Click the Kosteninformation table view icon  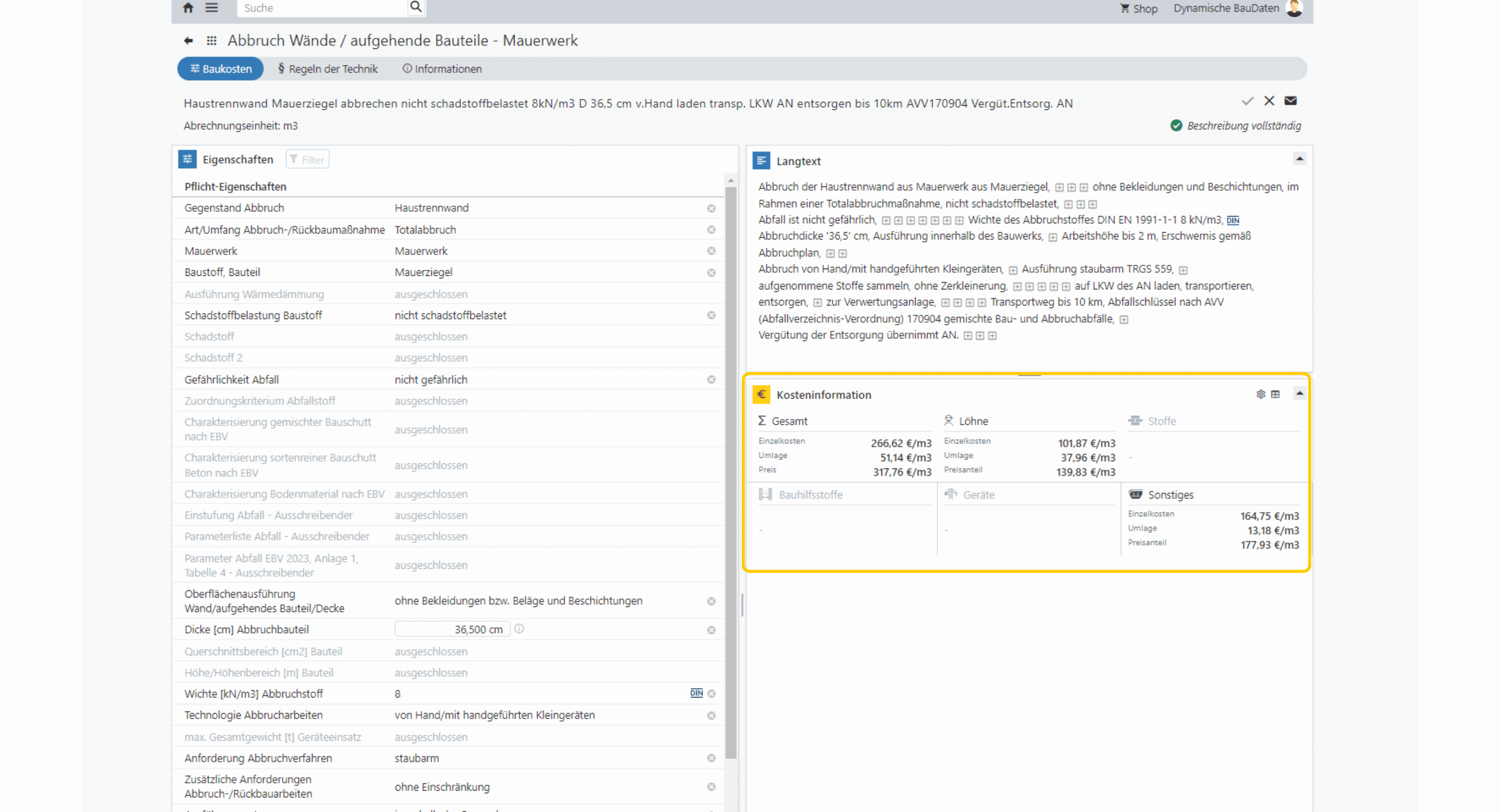(1275, 394)
